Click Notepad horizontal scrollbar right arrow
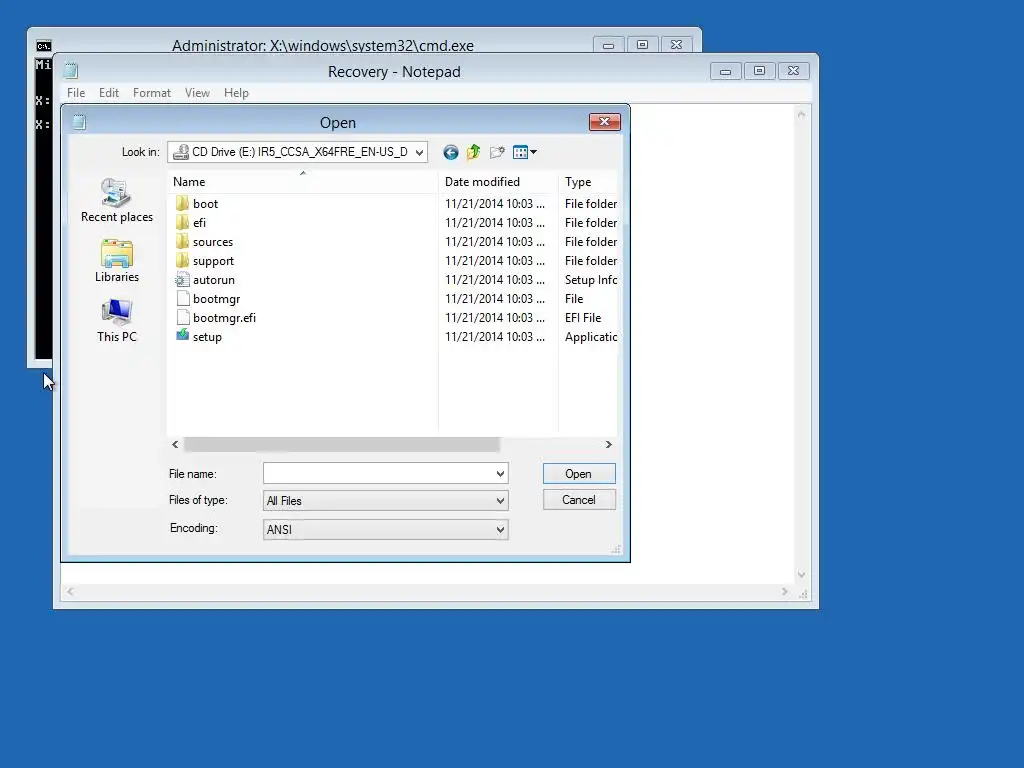This screenshot has height=768, width=1024. [784, 592]
